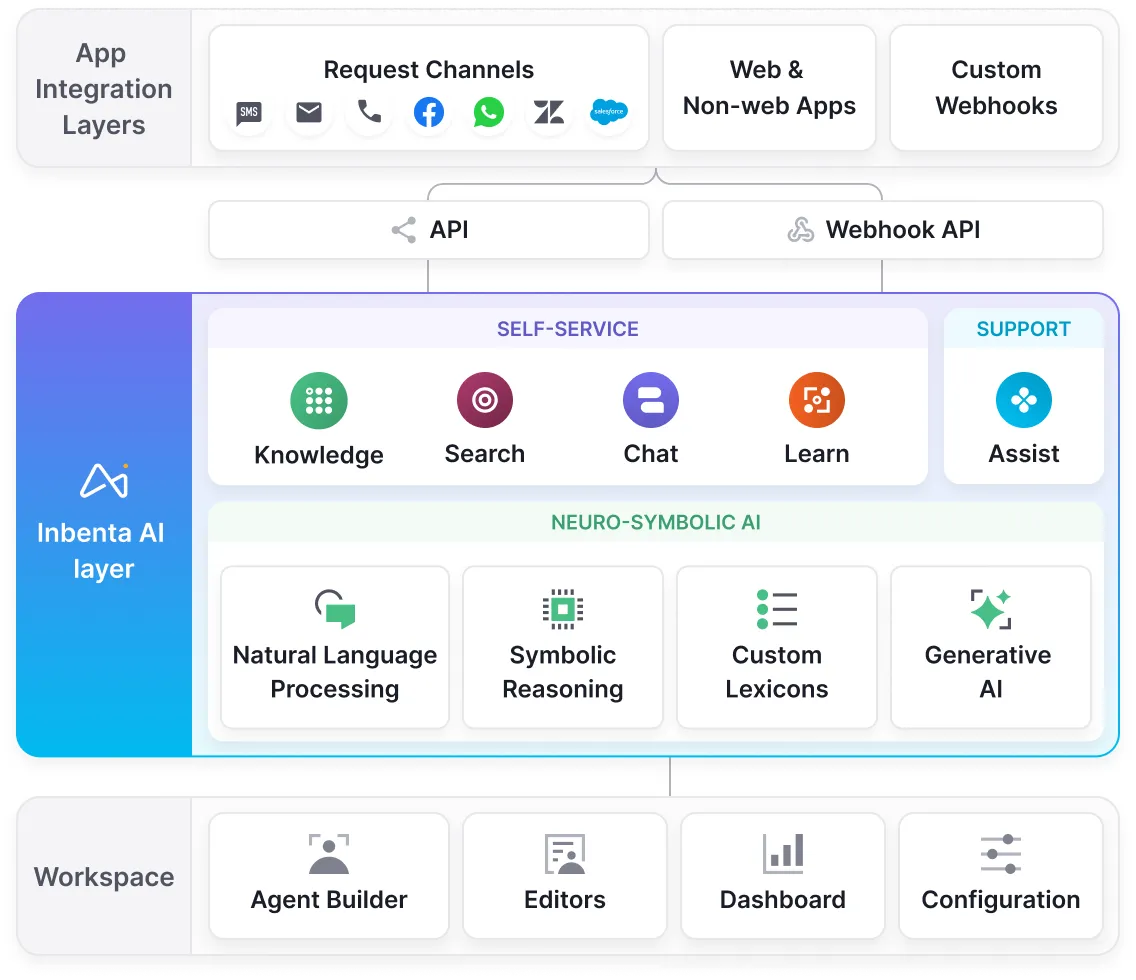Click the Custom Webhooks box

tap(996, 88)
